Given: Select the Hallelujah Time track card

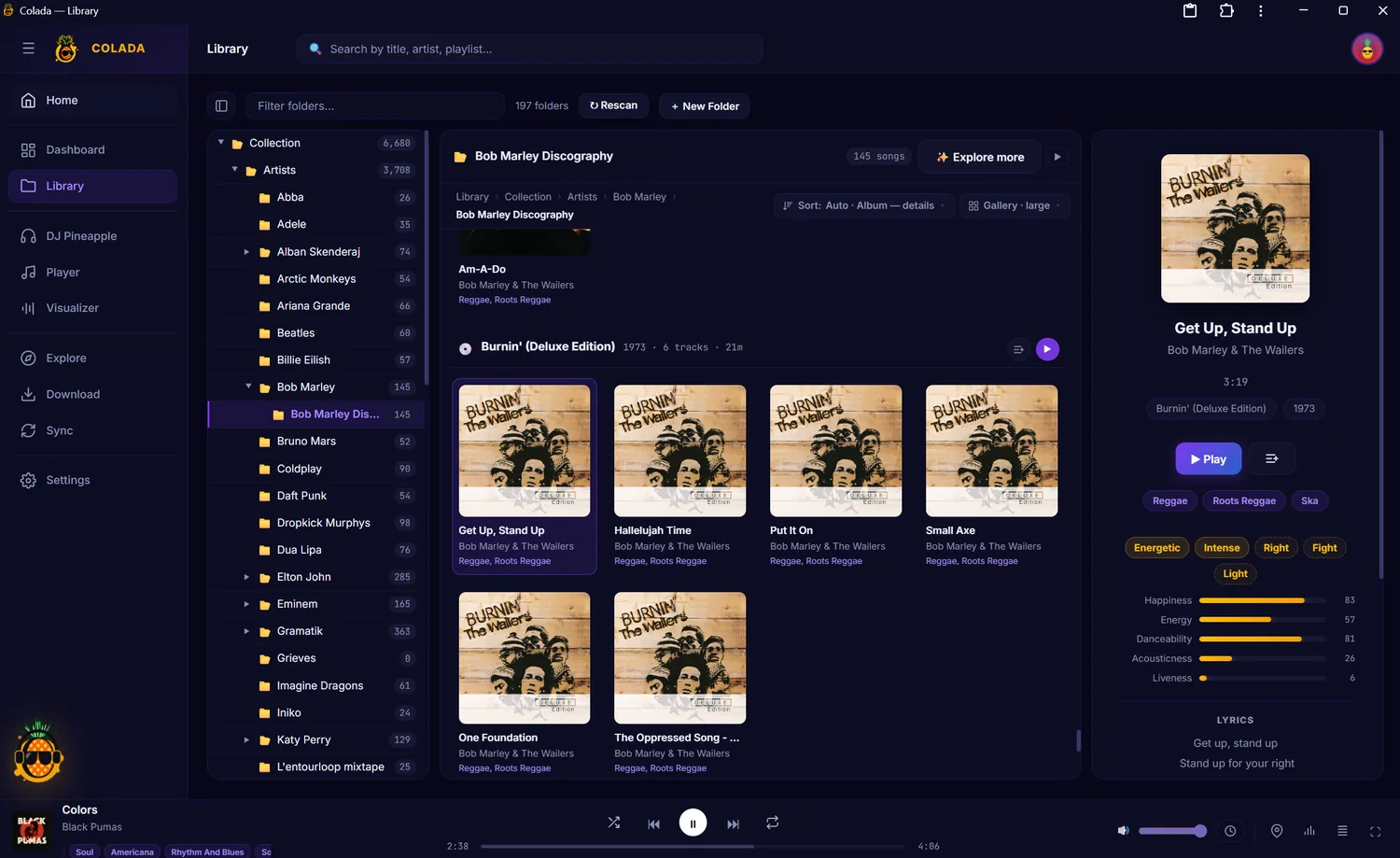Looking at the screenshot, I should tap(679, 476).
